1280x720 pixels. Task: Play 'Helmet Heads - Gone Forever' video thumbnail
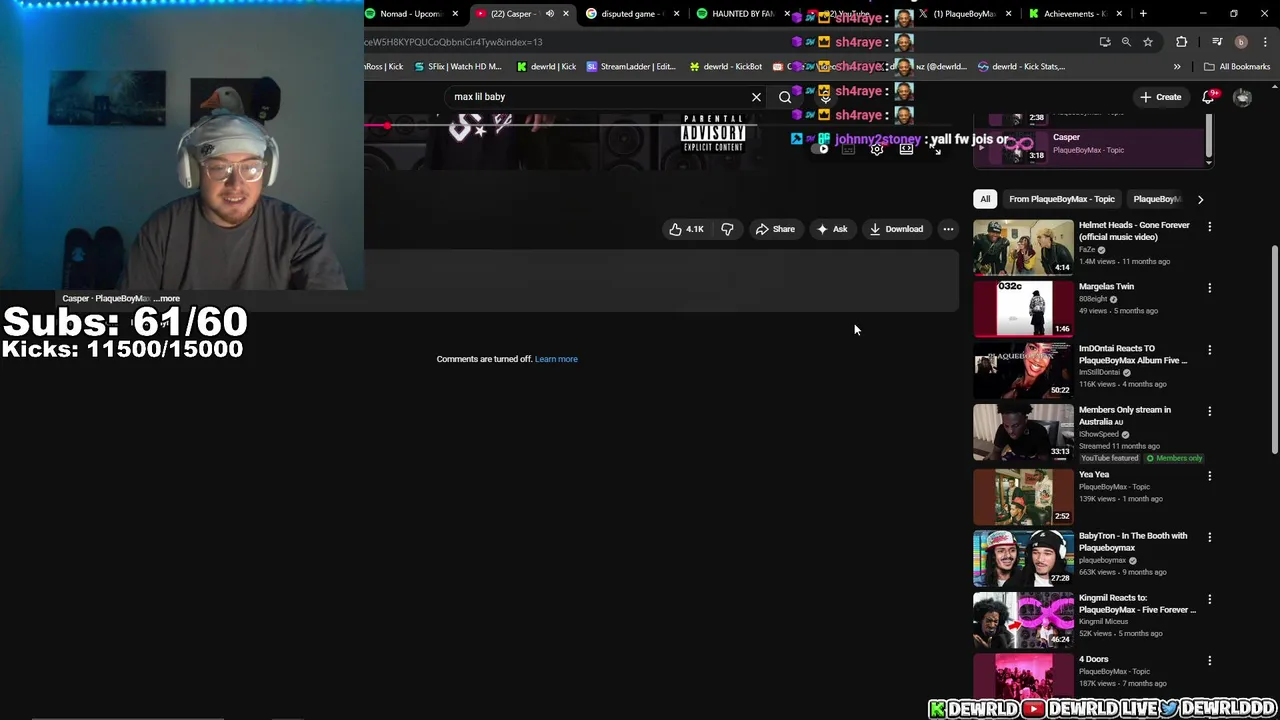pos(1023,247)
